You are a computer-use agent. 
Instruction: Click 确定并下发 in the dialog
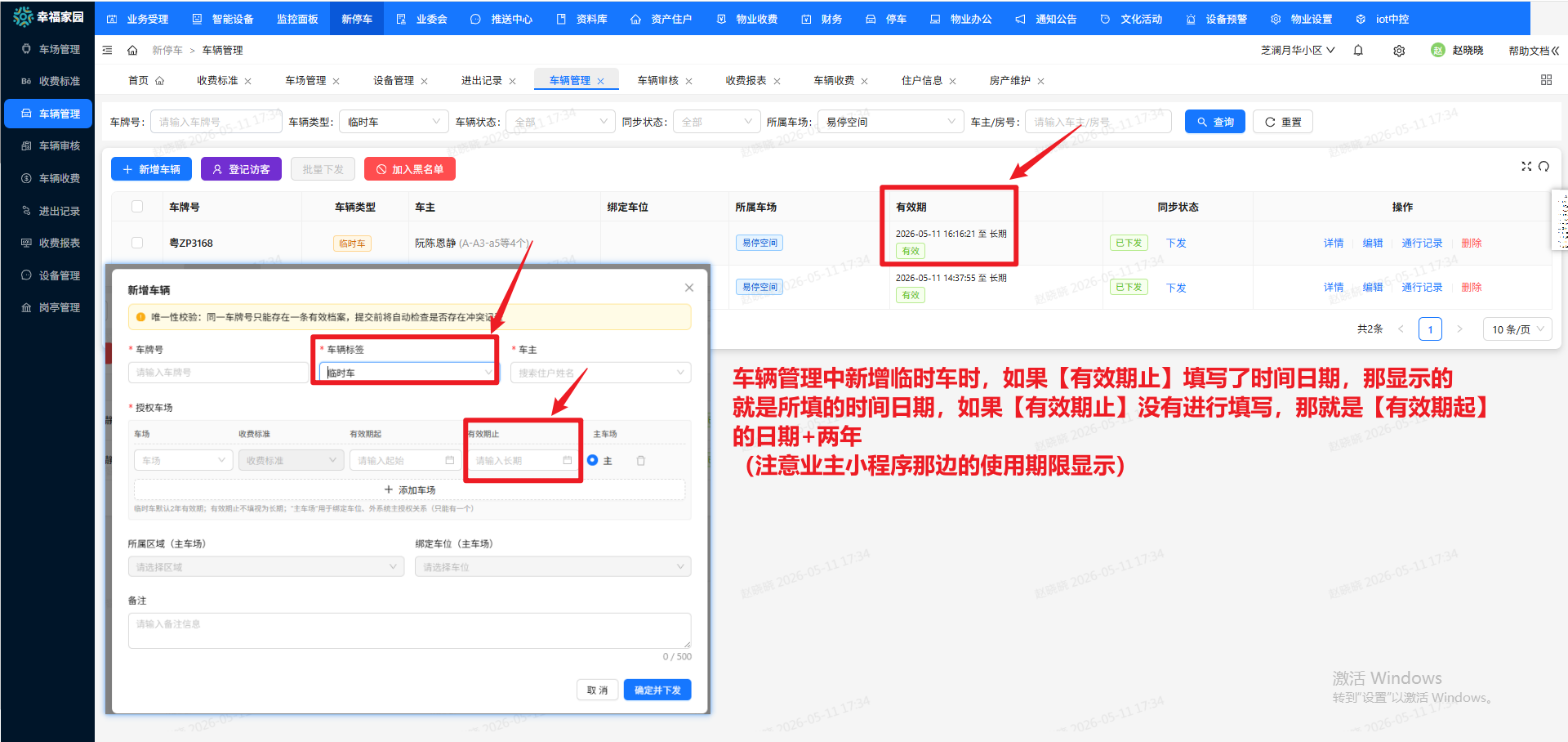pos(657,690)
